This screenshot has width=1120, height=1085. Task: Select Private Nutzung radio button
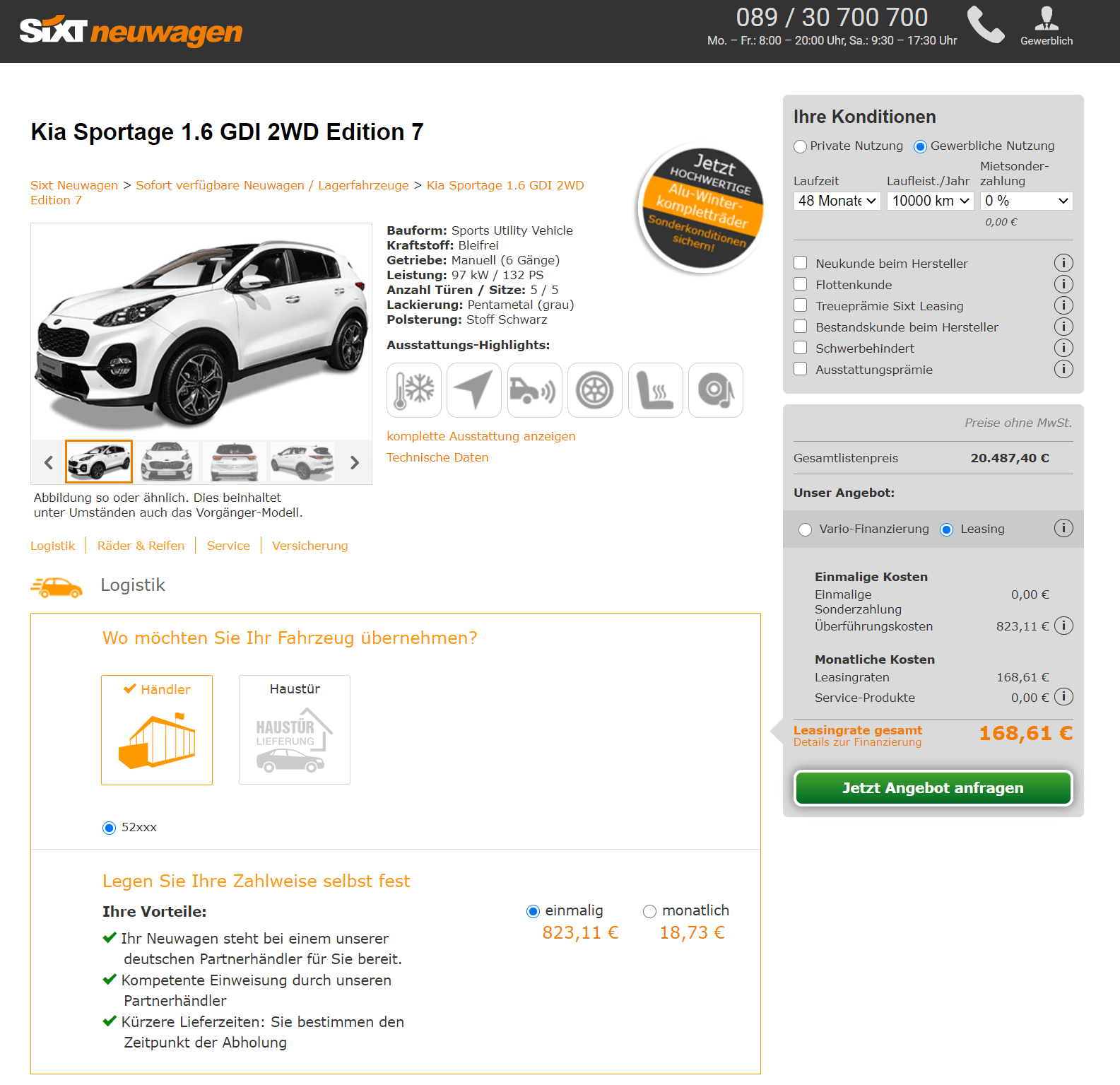(801, 146)
